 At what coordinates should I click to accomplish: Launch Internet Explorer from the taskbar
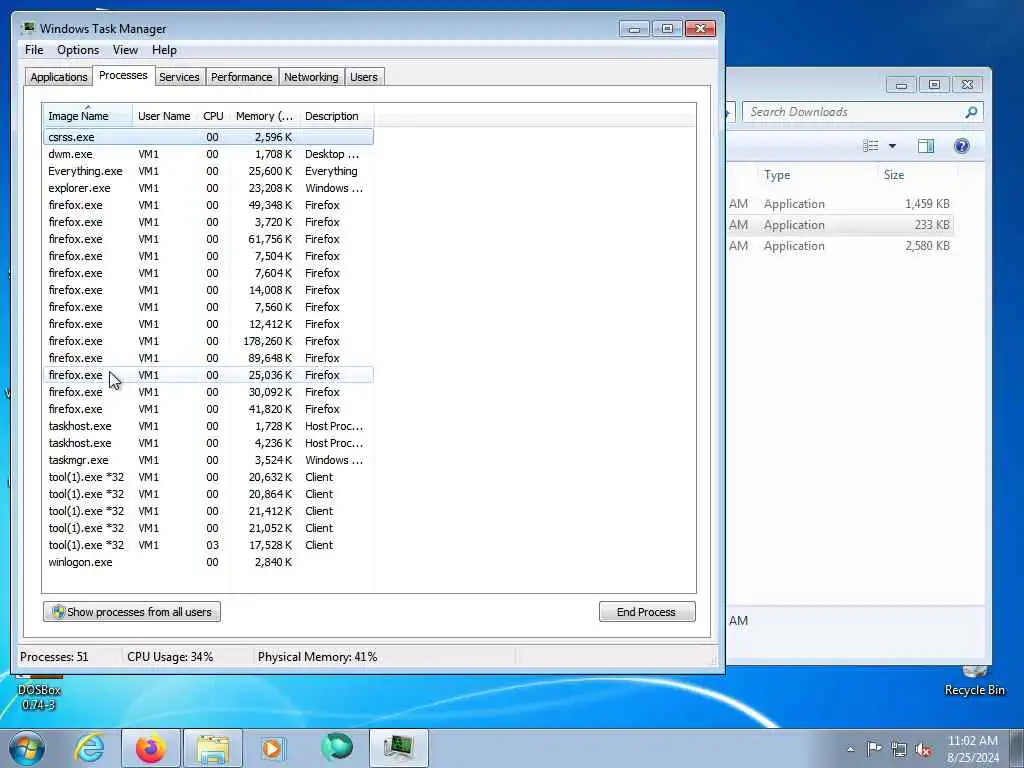coord(89,748)
